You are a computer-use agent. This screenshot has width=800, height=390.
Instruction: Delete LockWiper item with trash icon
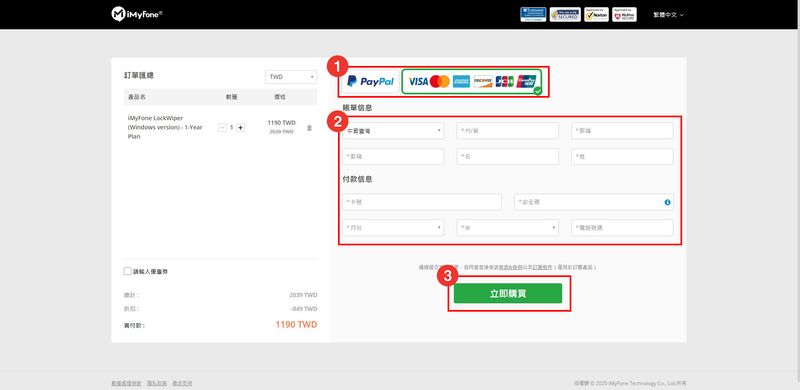click(309, 128)
